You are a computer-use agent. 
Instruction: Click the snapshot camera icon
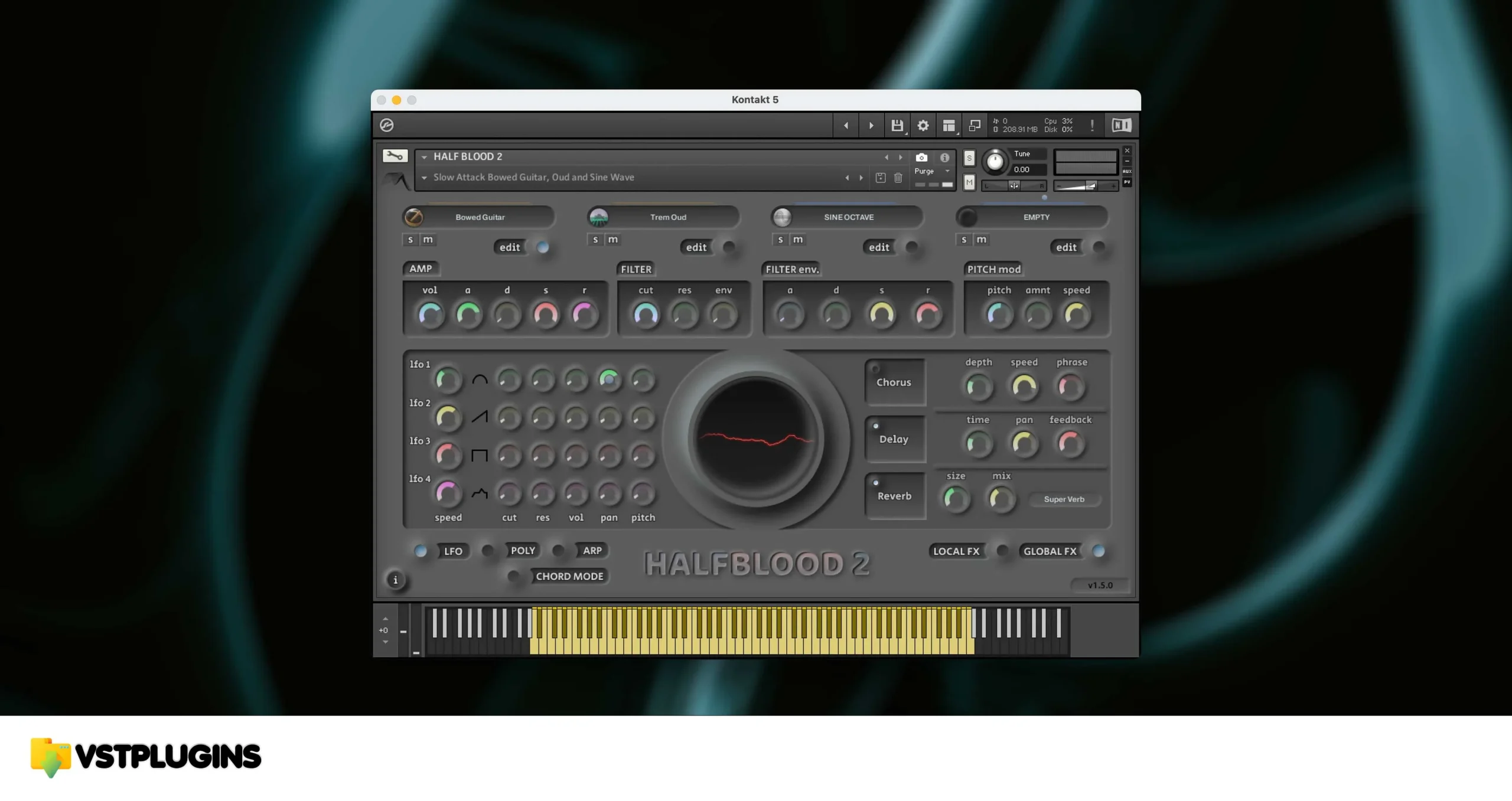click(x=921, y=158)
